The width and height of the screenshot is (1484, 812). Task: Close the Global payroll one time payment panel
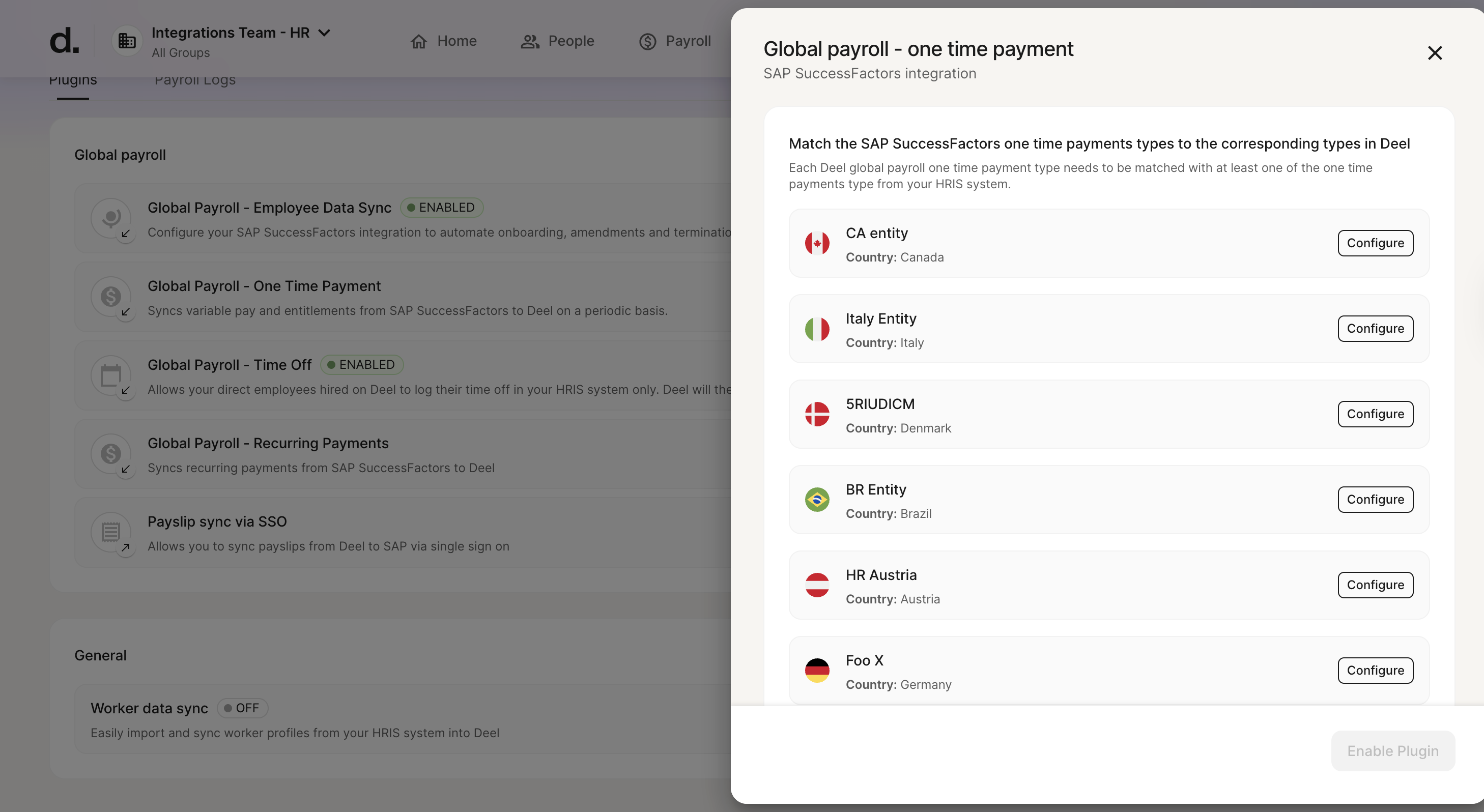coord(1435,53)
